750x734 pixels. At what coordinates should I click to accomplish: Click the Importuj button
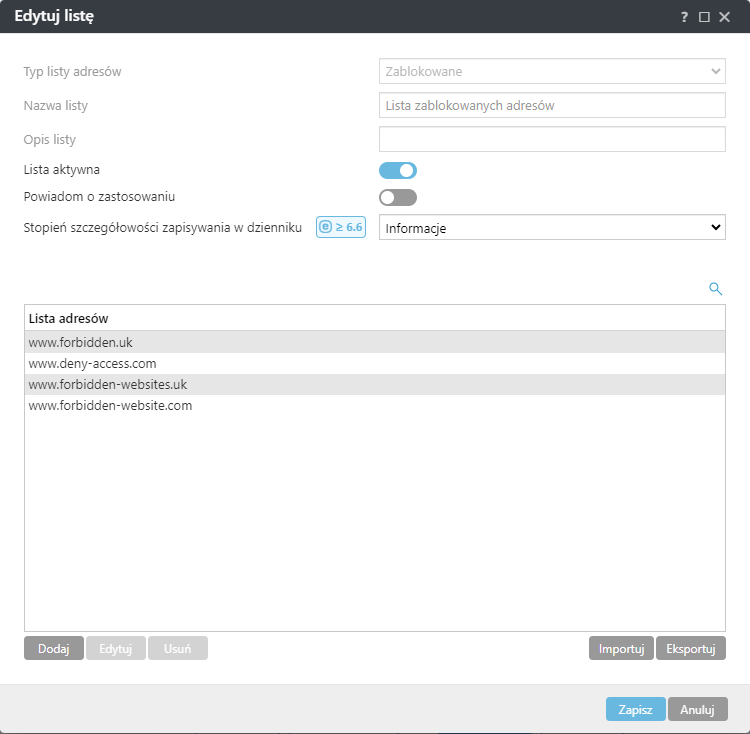coord(621,648)
